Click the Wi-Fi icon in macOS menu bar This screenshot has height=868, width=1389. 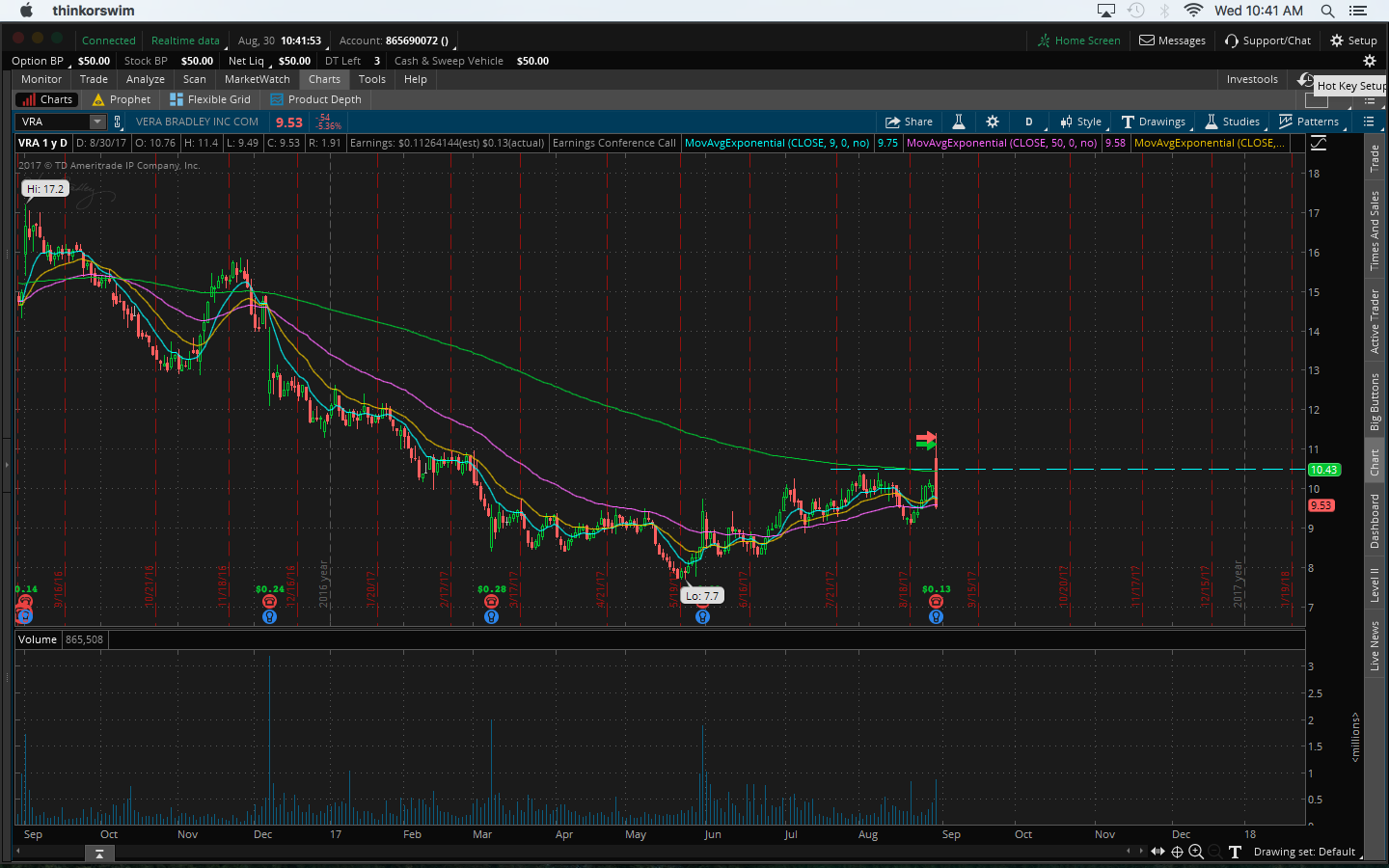(x=1193, y=11)
